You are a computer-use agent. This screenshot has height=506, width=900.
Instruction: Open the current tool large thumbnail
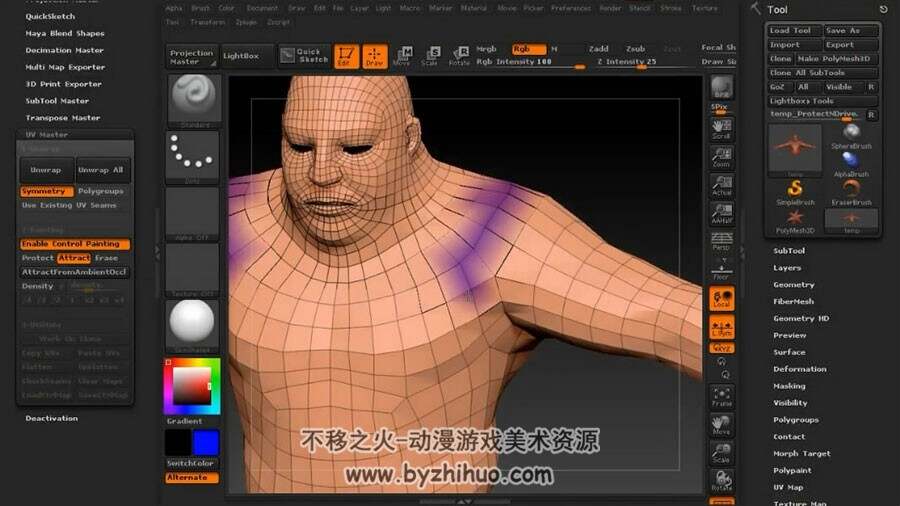pos(795,150)
